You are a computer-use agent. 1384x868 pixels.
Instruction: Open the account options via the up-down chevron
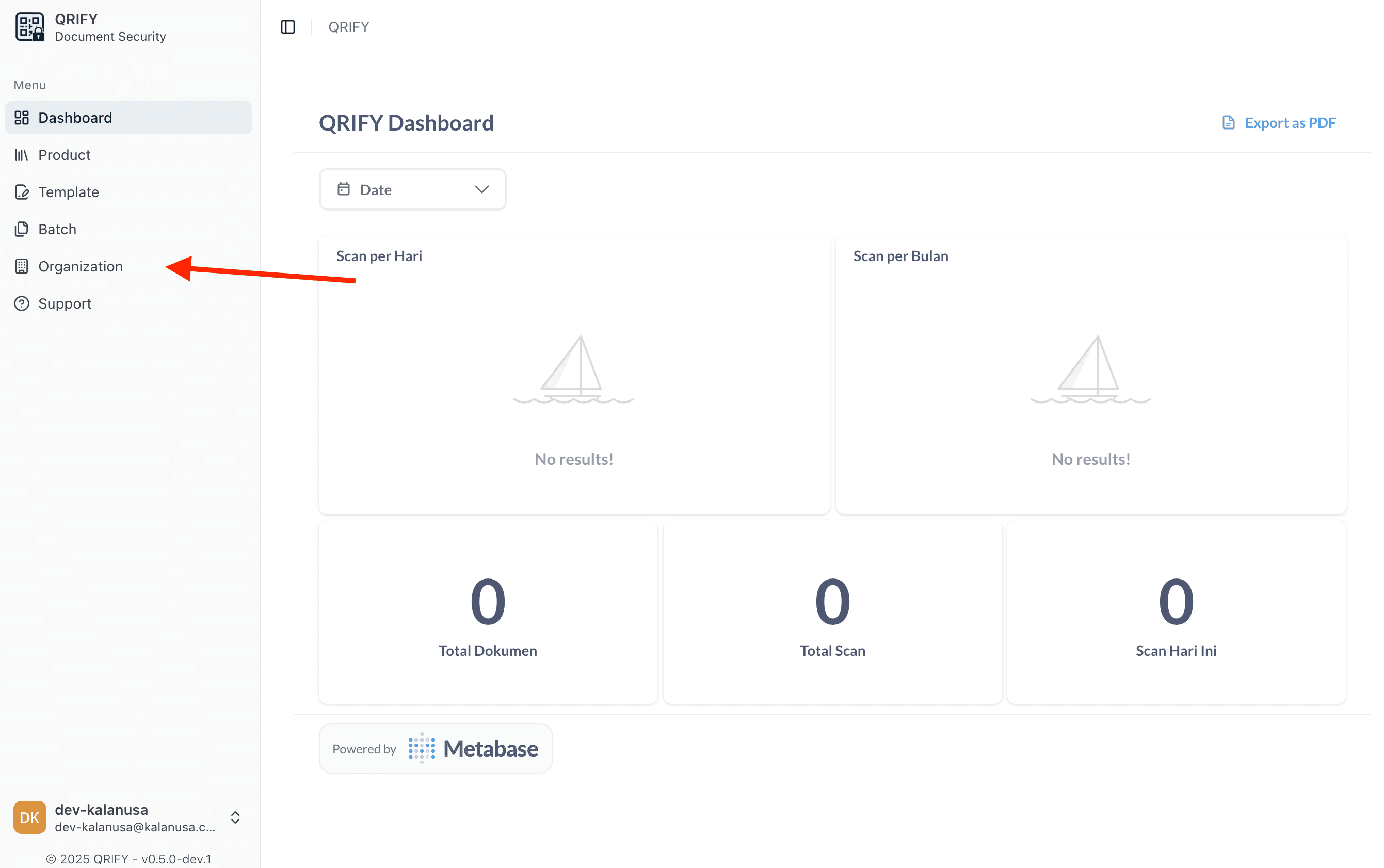click(x=235, y=817)
